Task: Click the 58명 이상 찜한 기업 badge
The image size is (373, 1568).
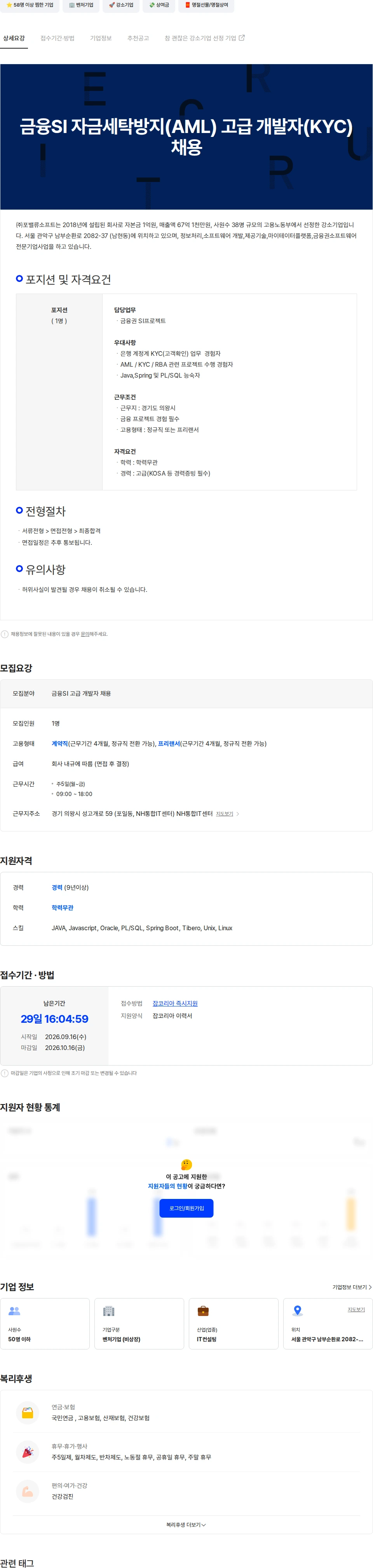Action: (x=29, y=5)
